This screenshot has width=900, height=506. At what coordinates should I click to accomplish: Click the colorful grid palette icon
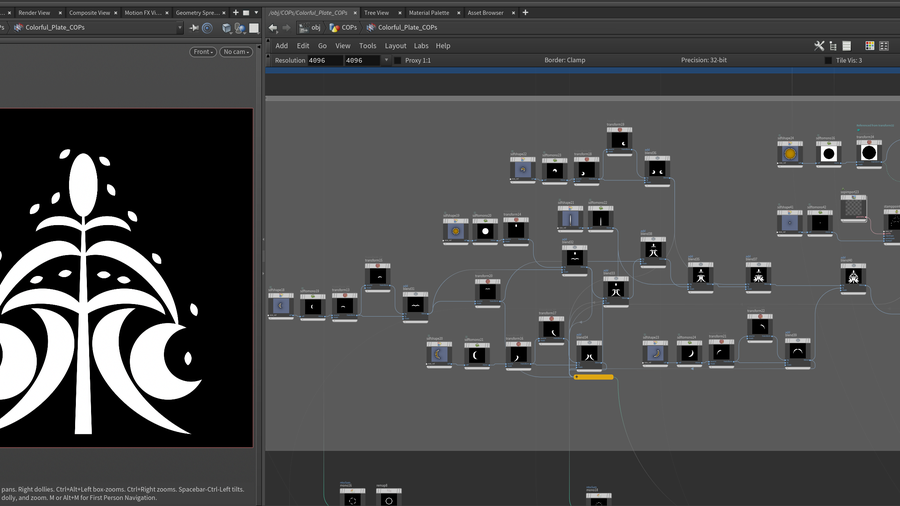click(870, 45)
